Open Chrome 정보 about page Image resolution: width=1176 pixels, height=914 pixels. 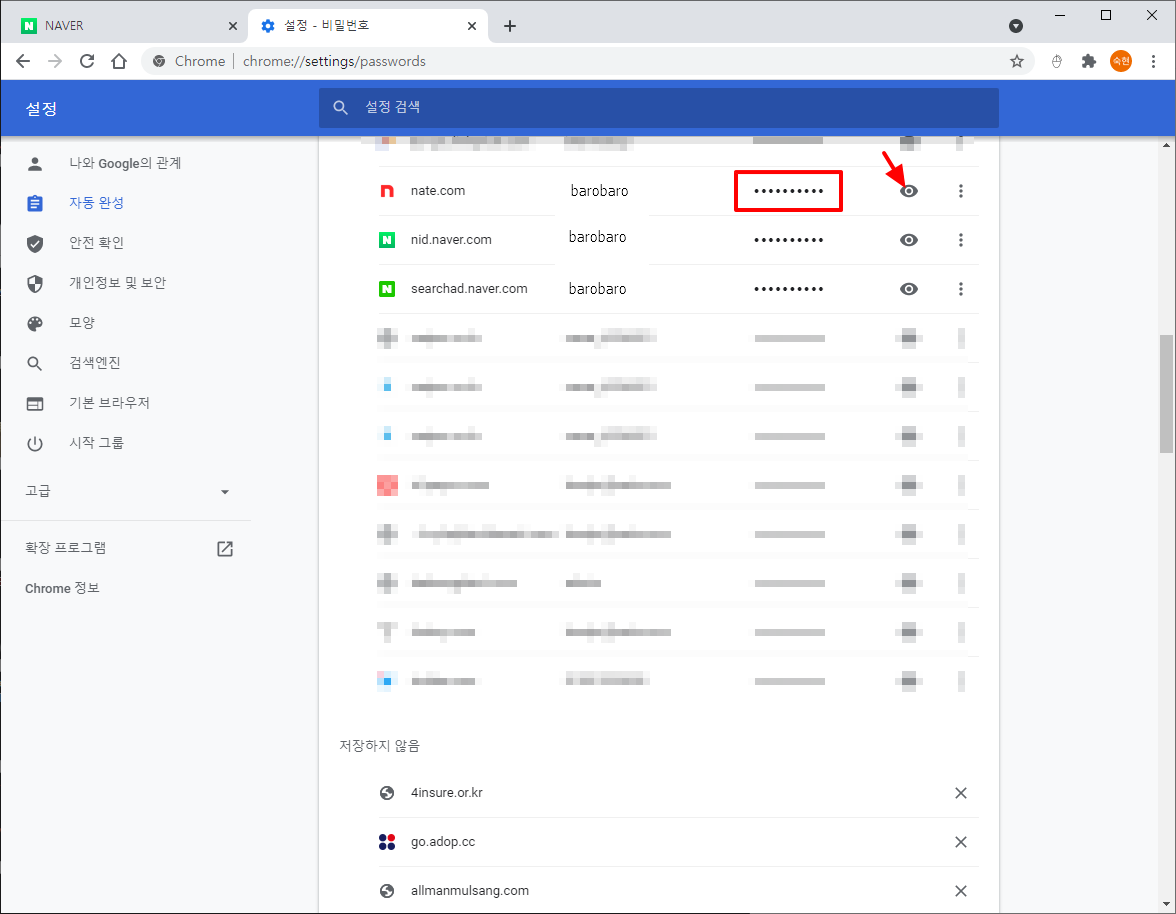click(x=62, y=589)
